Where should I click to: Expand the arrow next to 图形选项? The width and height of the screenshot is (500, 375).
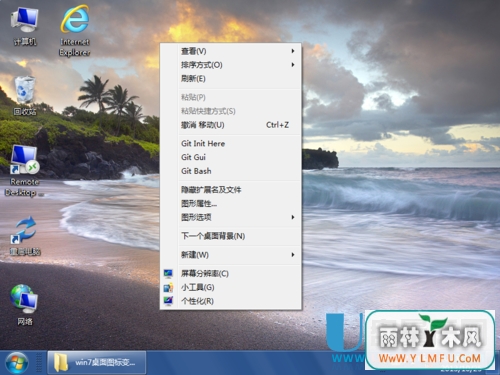(293, 217)
